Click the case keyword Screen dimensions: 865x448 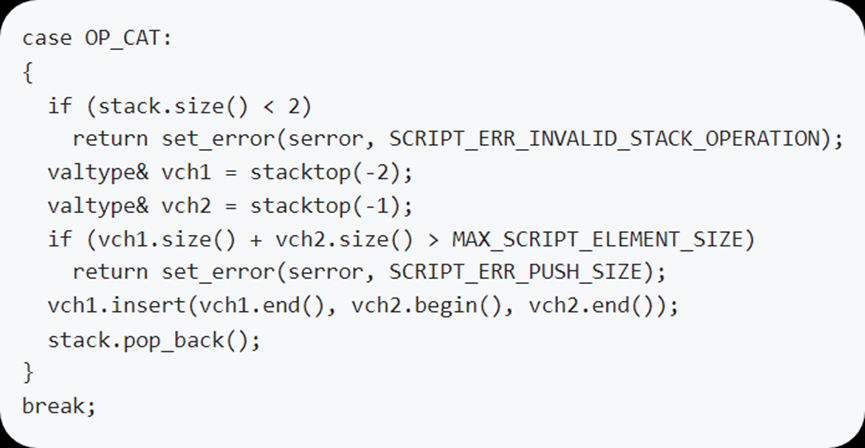(x=47, y=39)
